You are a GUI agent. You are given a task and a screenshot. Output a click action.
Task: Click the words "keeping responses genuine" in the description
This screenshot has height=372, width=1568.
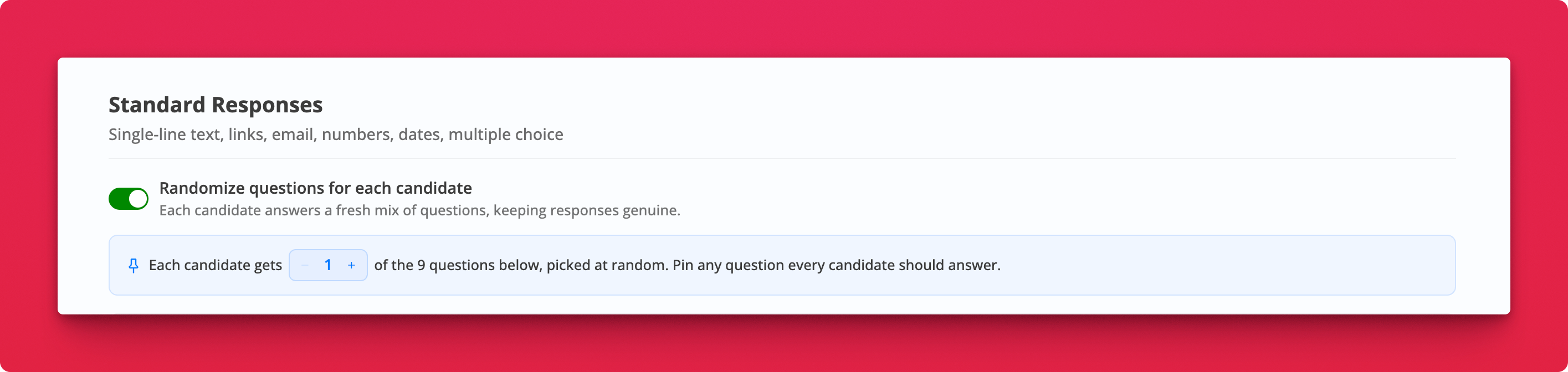(x=587, y=210)
